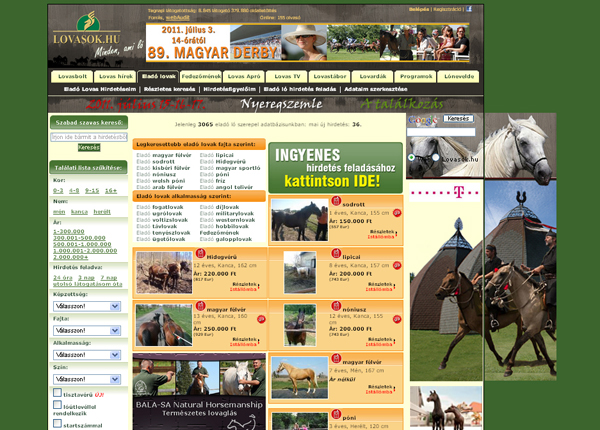Filter price by 1-300.000 link

point(68,231)
